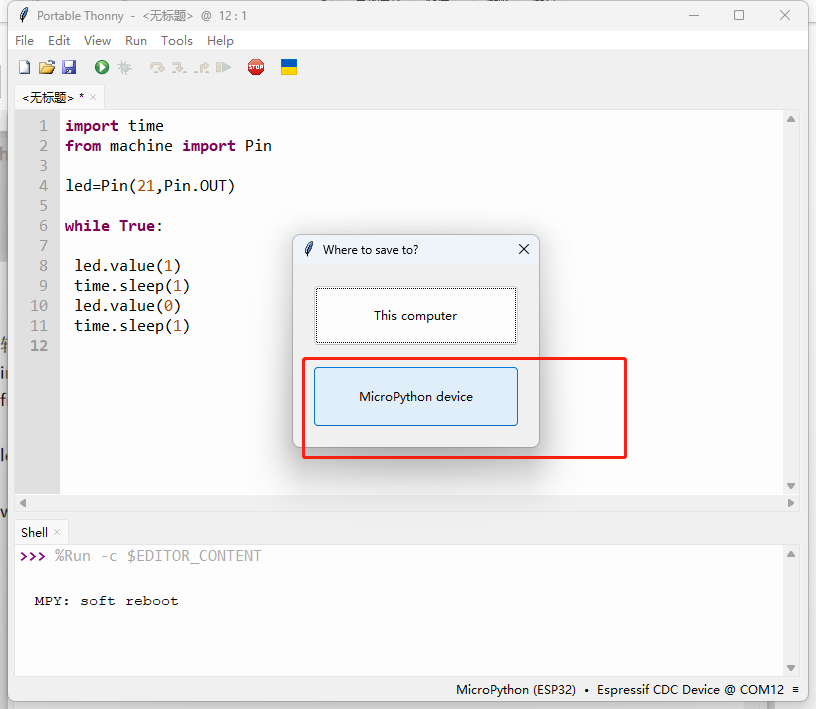
Task: Choose MicroPython device as save location
Action: click(x=416, y=397)
